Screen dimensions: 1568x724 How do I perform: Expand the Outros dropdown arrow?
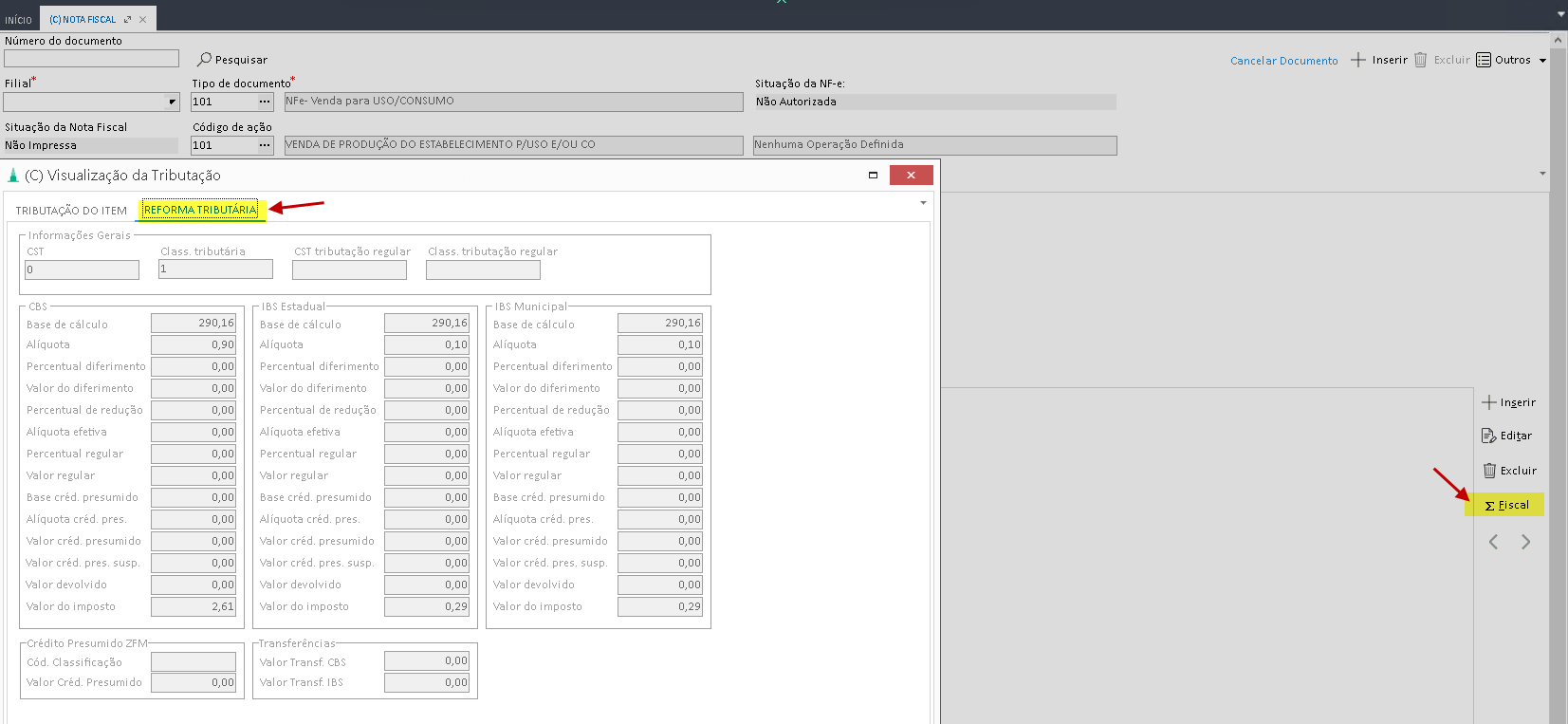1542,61
